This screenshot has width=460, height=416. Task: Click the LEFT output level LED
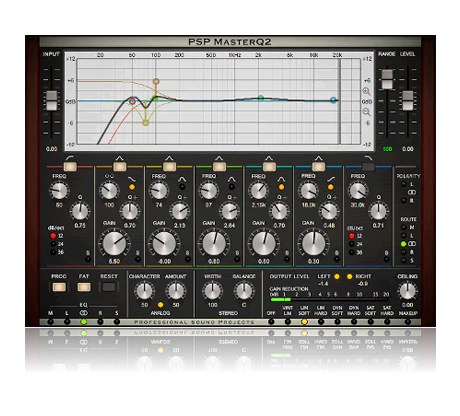337,276
